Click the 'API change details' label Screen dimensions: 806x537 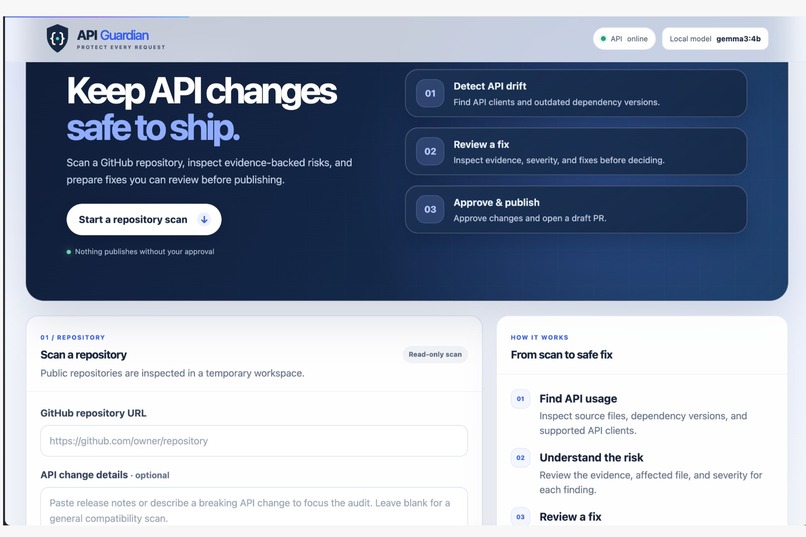(x=84, y=475)
